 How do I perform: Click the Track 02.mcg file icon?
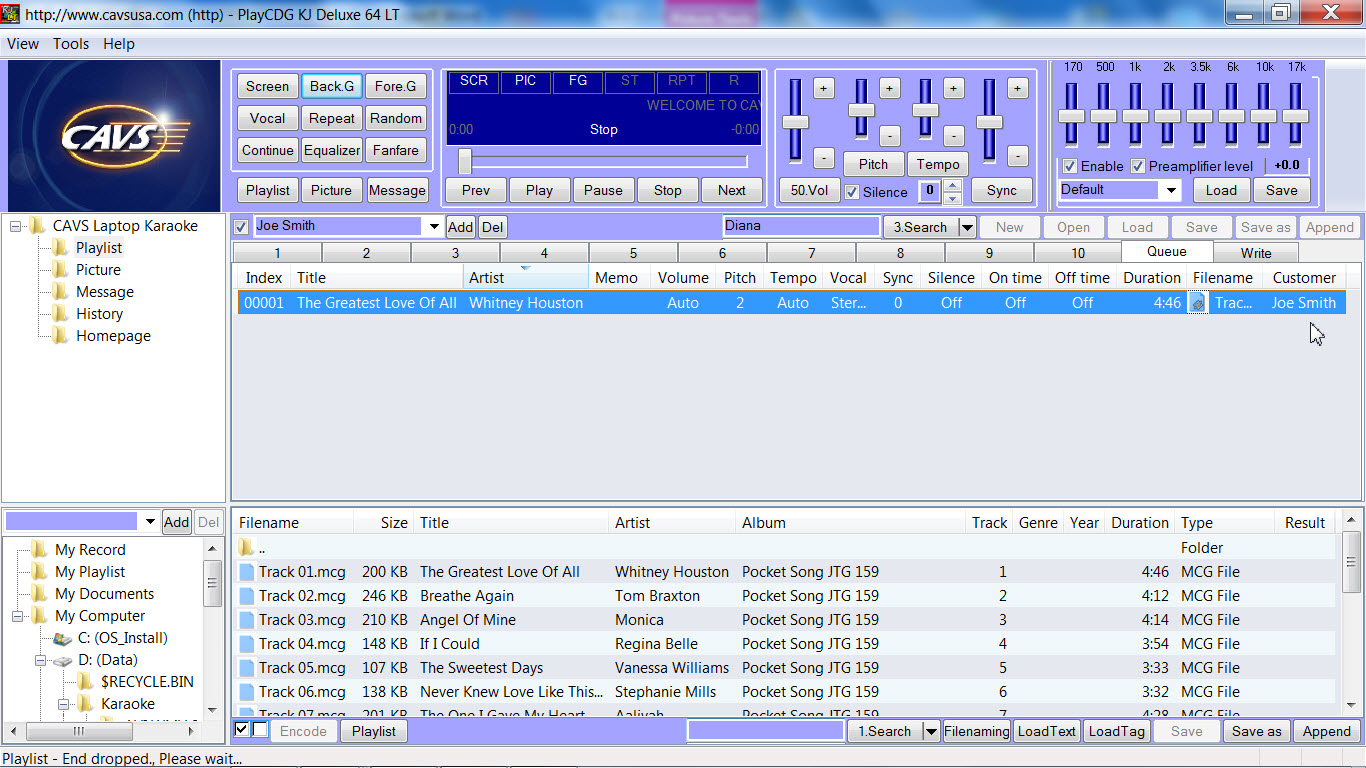(x=247, y=596)
